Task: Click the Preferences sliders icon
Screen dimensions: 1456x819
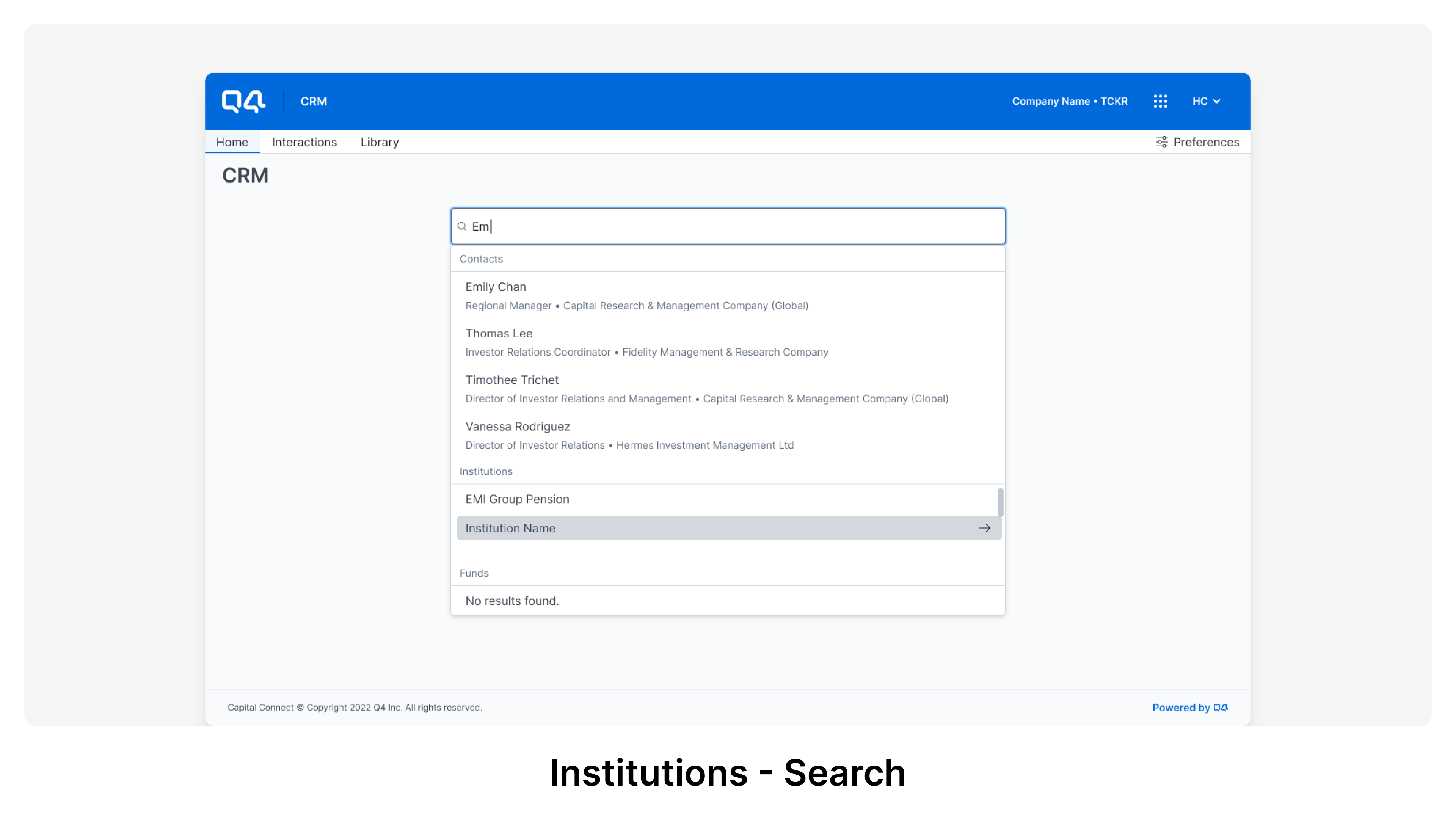Action: pyautogui.click(x=1162, y=142)
